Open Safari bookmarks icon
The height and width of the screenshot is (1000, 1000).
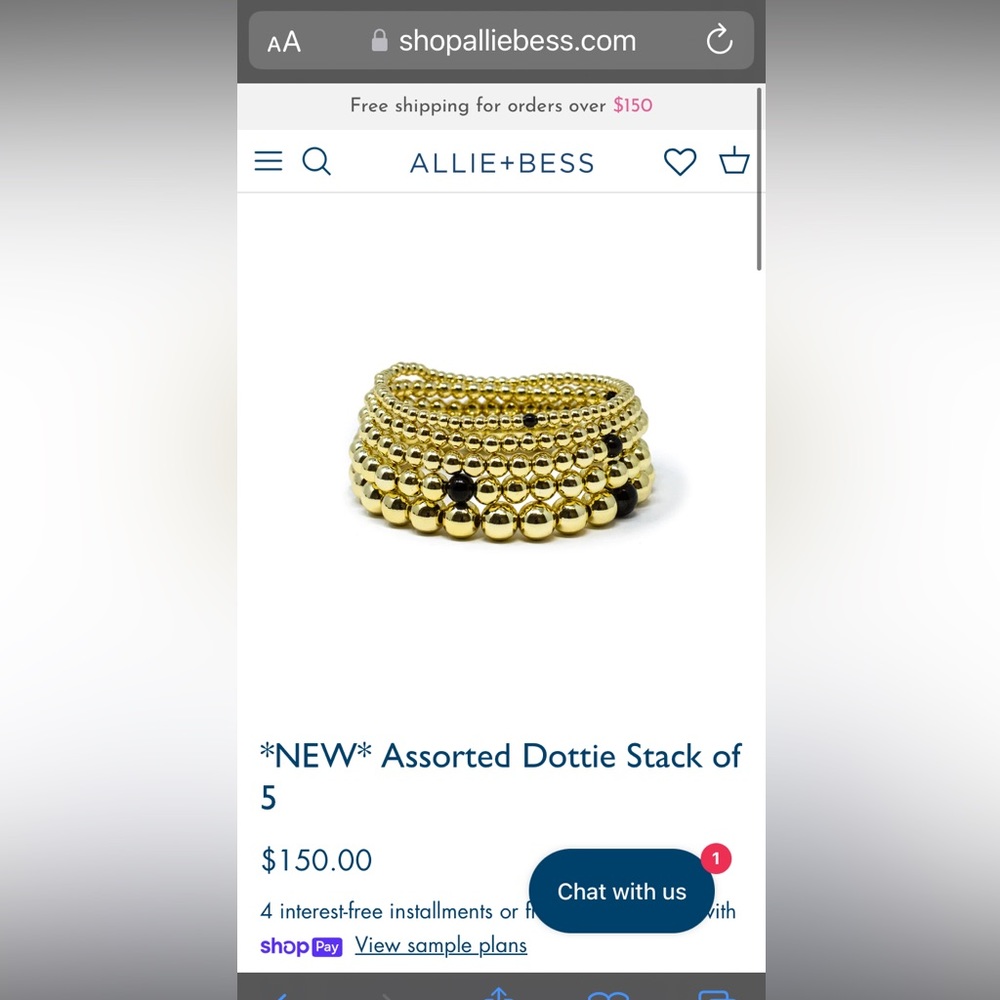[x=608, y=995]
